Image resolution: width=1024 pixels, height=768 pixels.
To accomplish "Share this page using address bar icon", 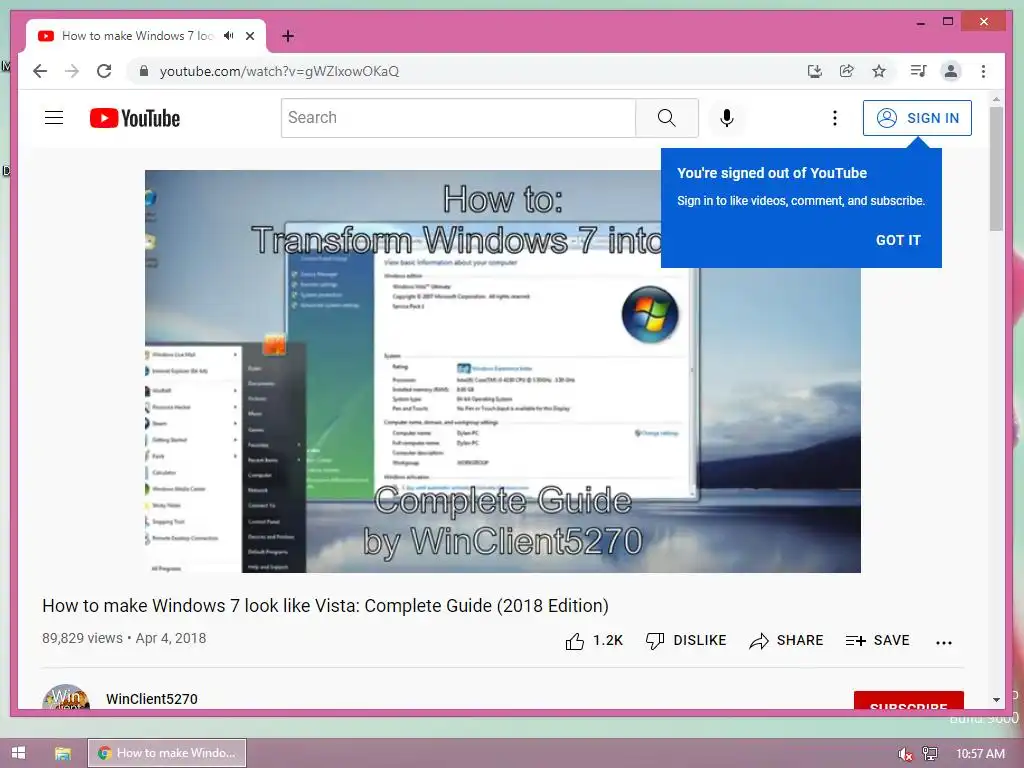I will [x=846, y=71].
